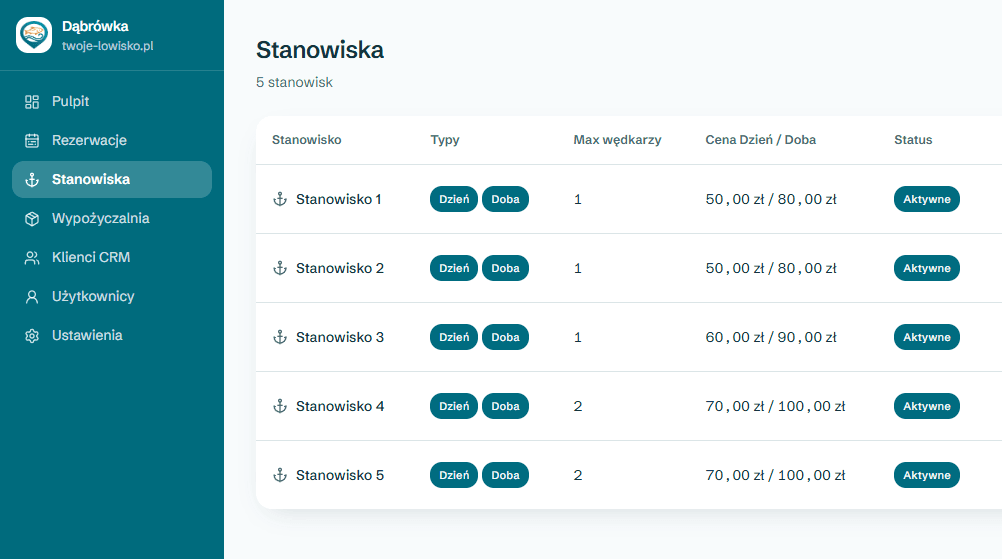Click Aktywne status of Stanowisko 2
The height and width of the screenshot is (559, 1002).
tap(927, 268)
